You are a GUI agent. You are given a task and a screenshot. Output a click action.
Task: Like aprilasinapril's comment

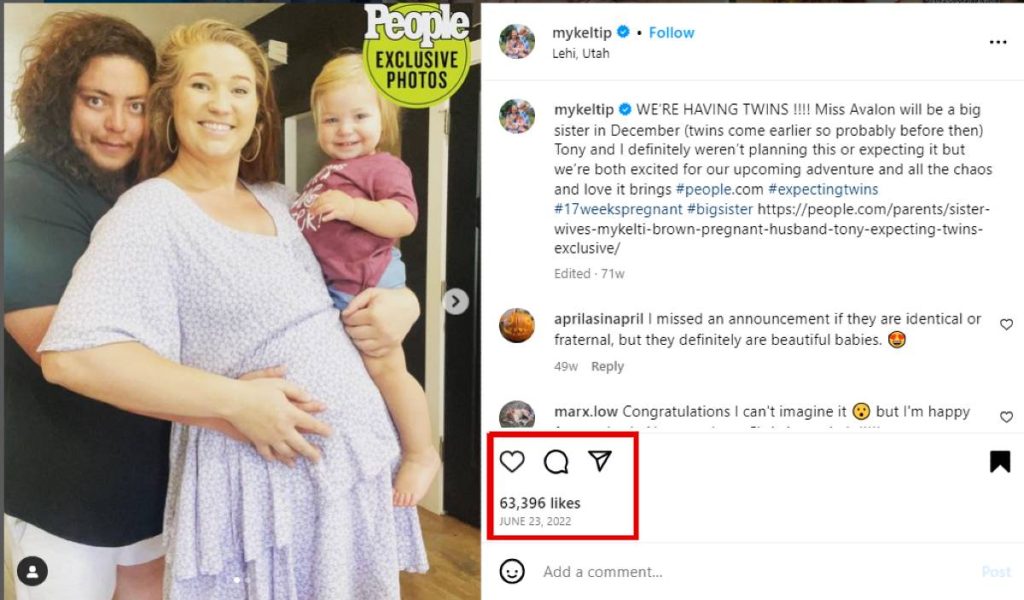(1006, 324)
